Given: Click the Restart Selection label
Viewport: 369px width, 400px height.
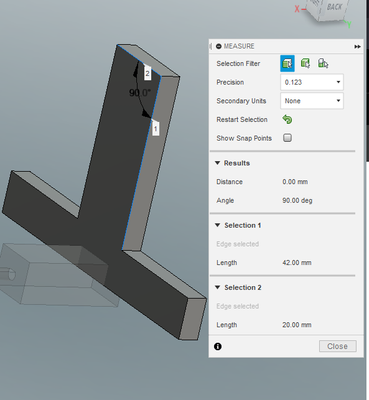Looking at the screenshot, I should point(242,120).
